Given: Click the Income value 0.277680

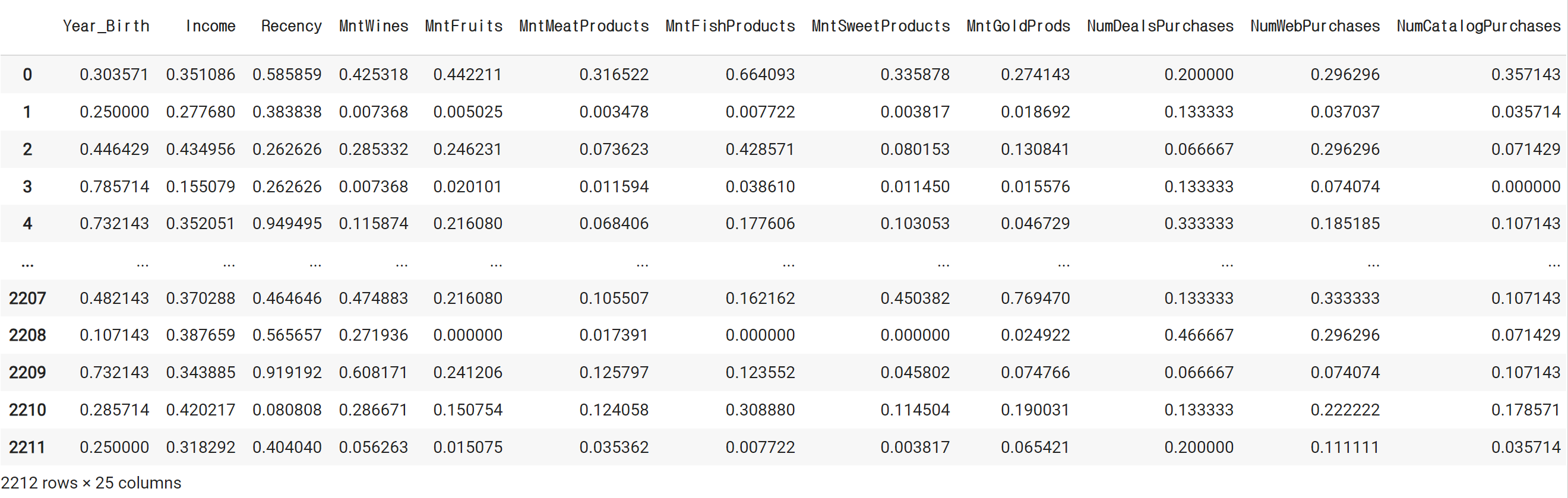Looking at the screenshot, I should pyautogui.click(x=200, y=112).
